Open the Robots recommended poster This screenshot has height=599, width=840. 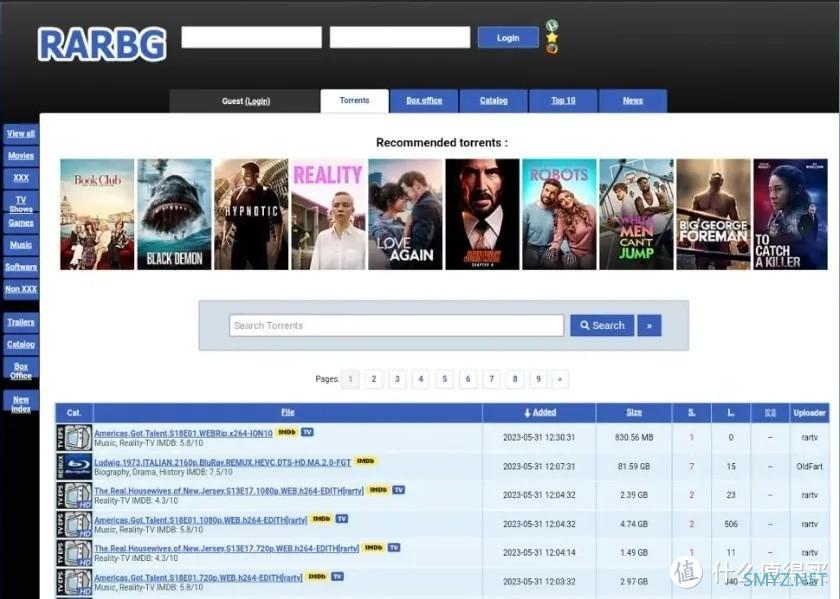pos(559,214)
